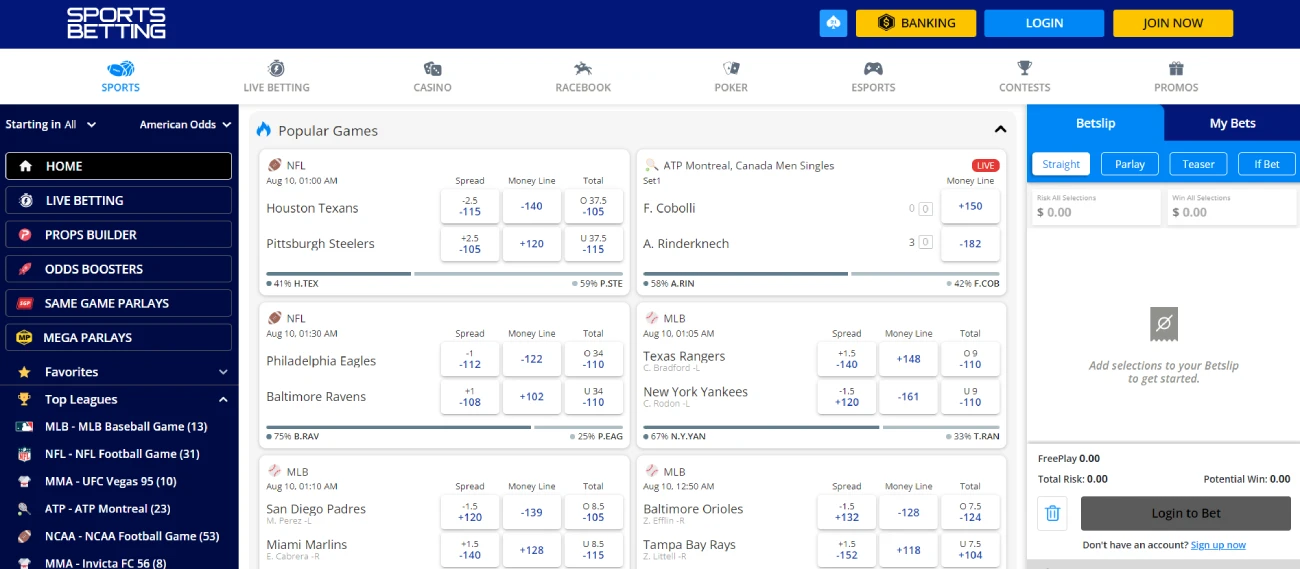Collapse the Top Leagues section chevron

pos(223,399)
